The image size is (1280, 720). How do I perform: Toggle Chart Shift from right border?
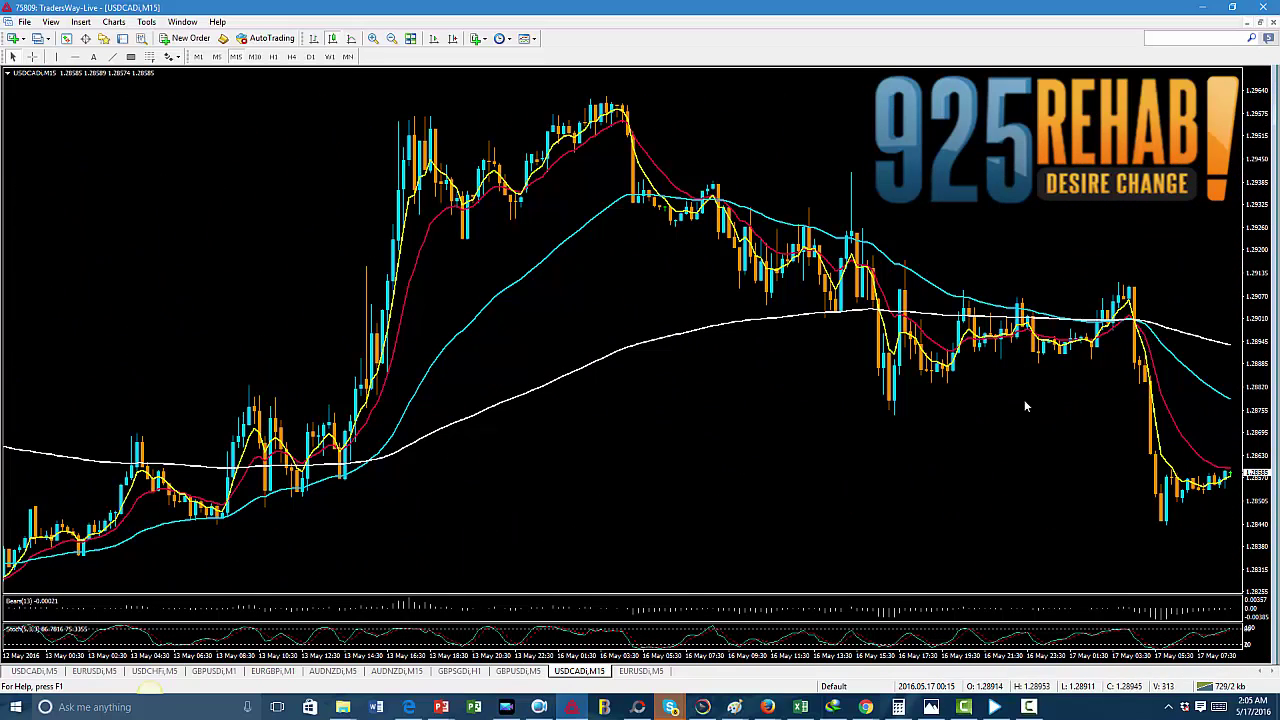[x=453, y=39]
